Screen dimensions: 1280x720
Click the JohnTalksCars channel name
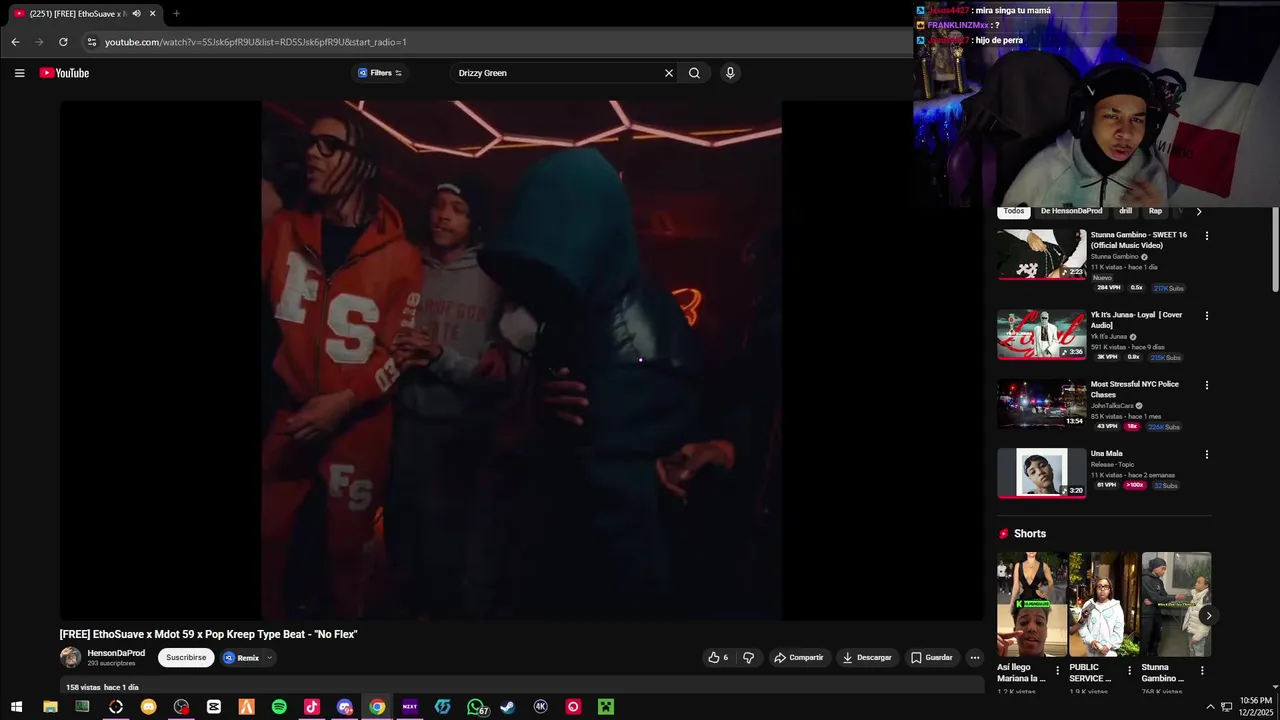coord(1112,406)
